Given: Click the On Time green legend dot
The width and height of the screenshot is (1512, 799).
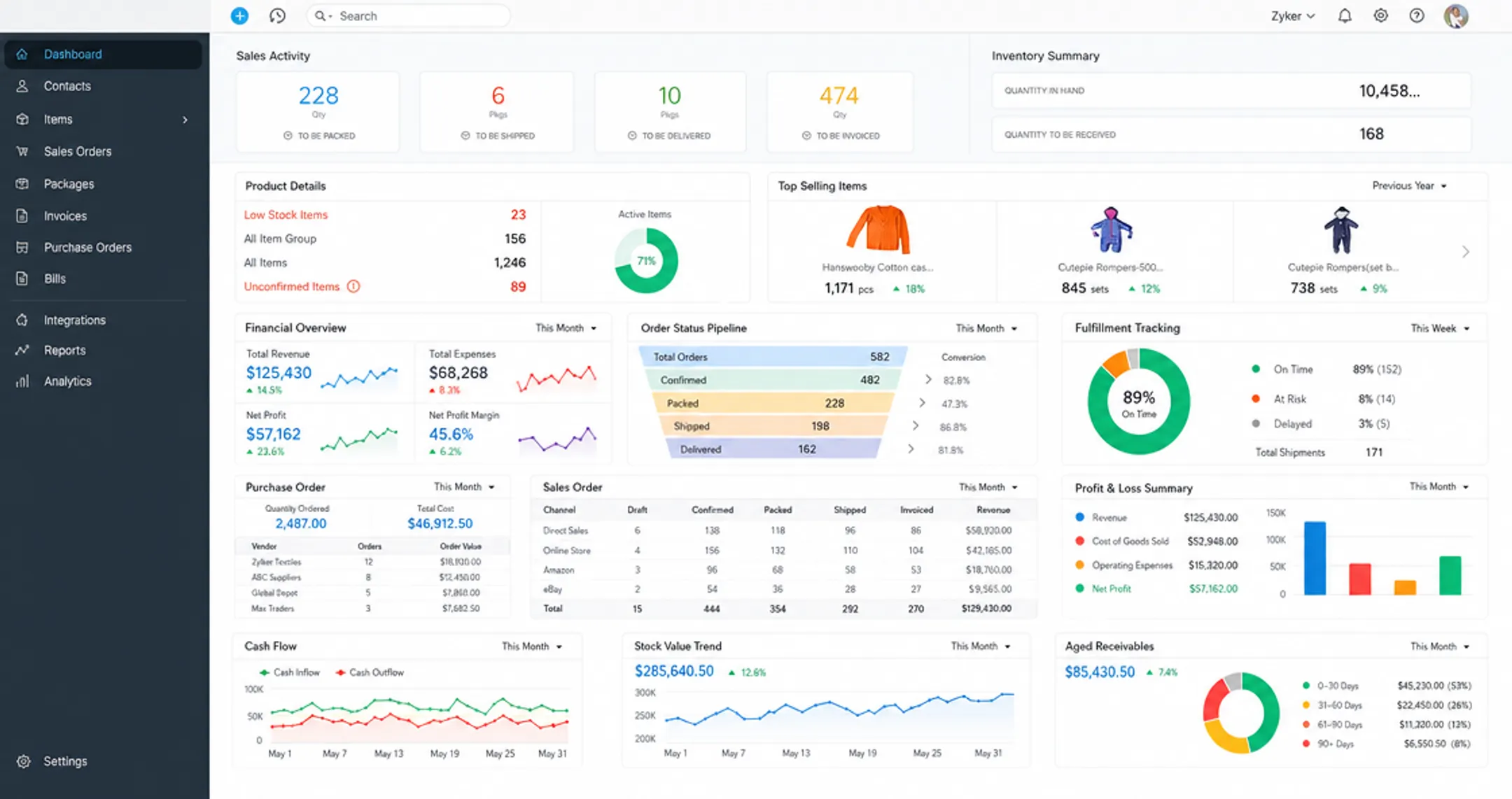Looking at the screenshot, I should pyautogui.click(x=1256, y=369).
